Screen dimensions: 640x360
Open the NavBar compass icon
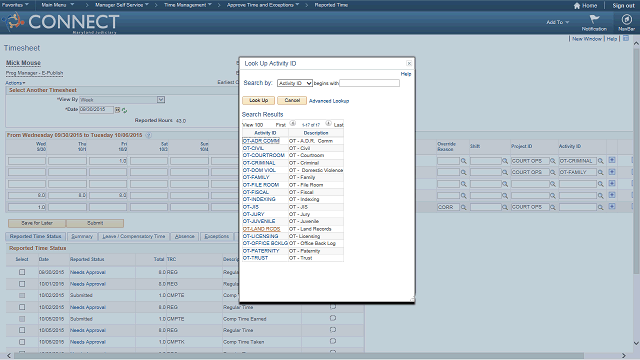coord(626,19)
